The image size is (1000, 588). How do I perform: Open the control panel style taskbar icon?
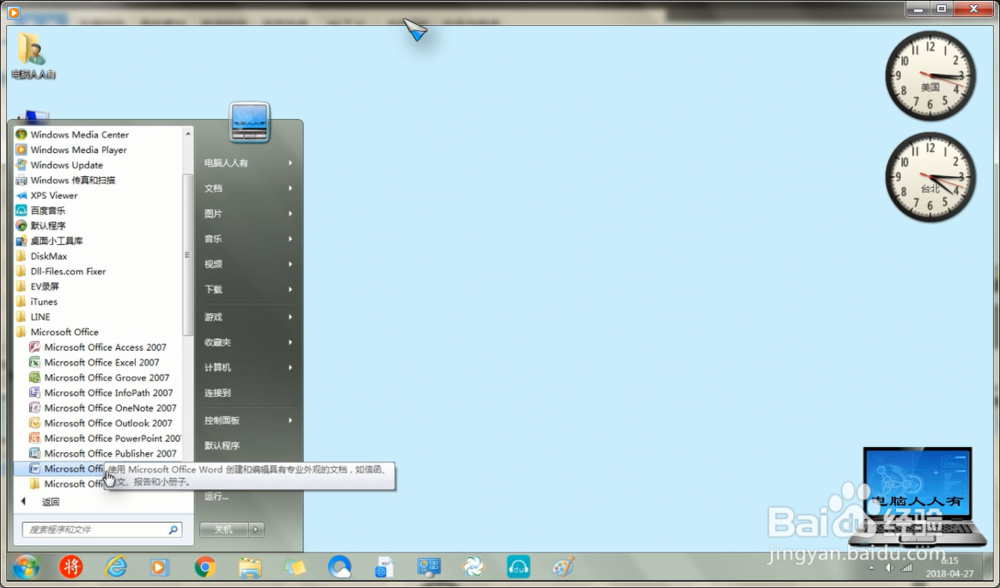click(x=429, y=566)
